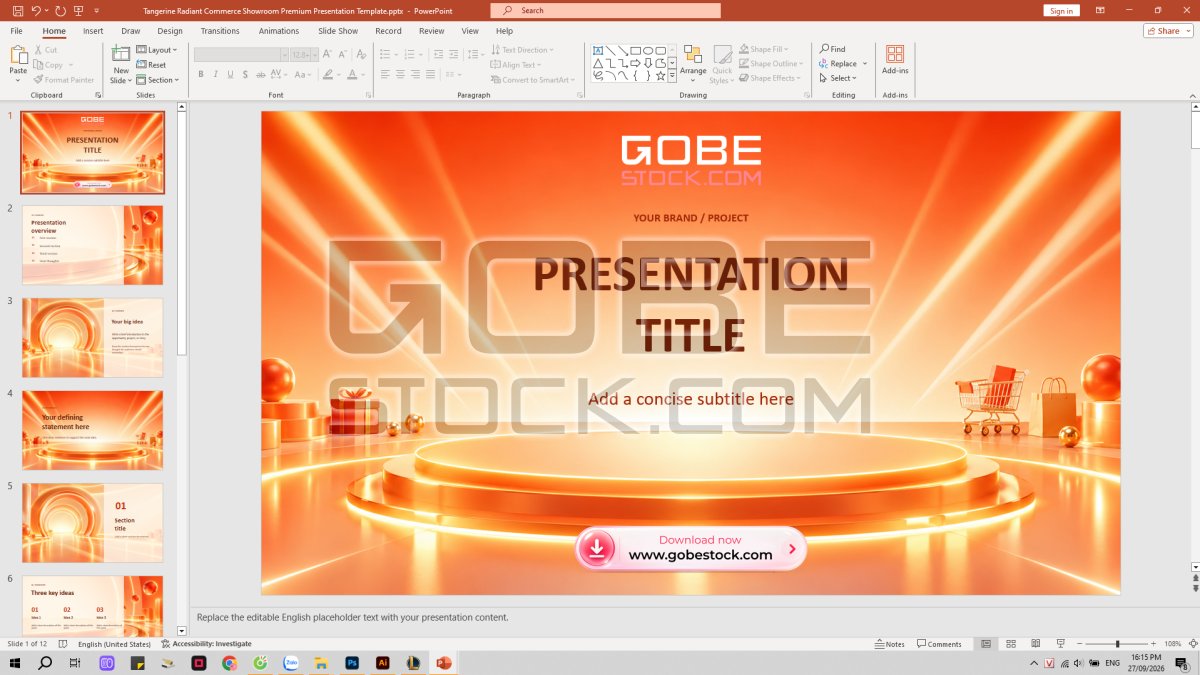The width and height of the screenshot is (1200, 675).
Task: Select slide 5 thumbnail Section title
Action: pyautogui.click(x=92, y=523)
